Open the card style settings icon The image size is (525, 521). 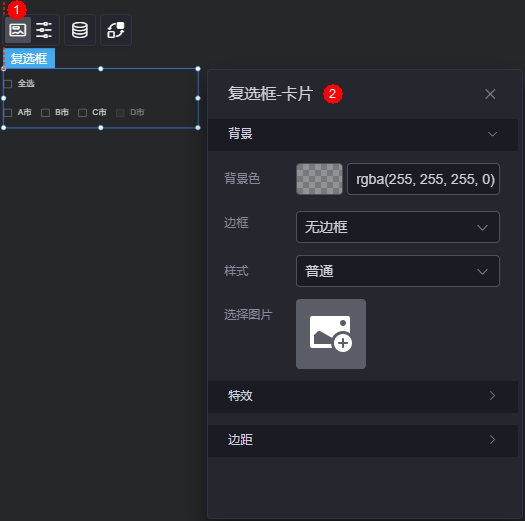point(18,30)
